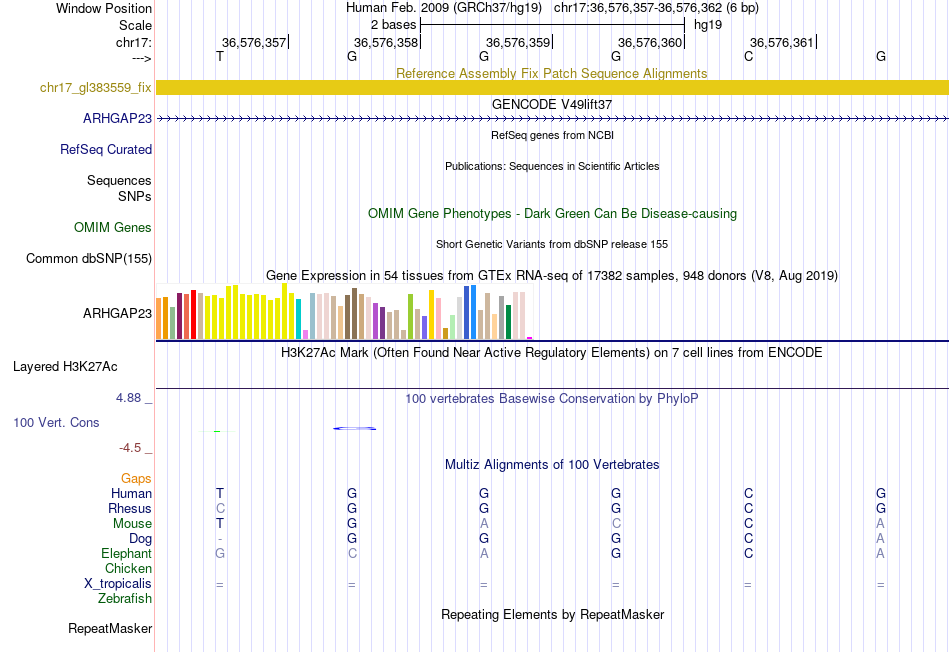Click the OMIM Genes track label
This screenshot has height=652, width=950.
pos(113,228)
